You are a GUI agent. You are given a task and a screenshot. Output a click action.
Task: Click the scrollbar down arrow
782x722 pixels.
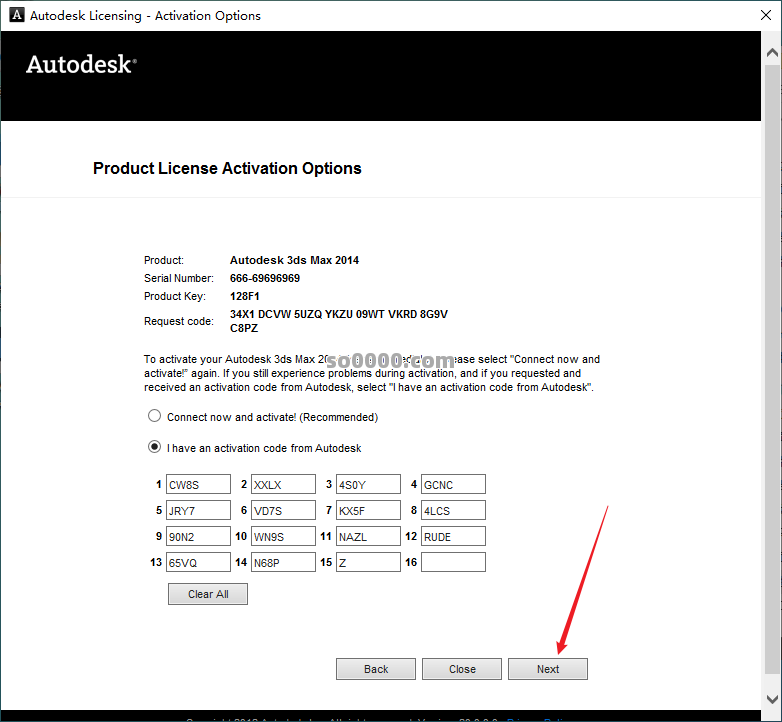(x=772, y=699)
